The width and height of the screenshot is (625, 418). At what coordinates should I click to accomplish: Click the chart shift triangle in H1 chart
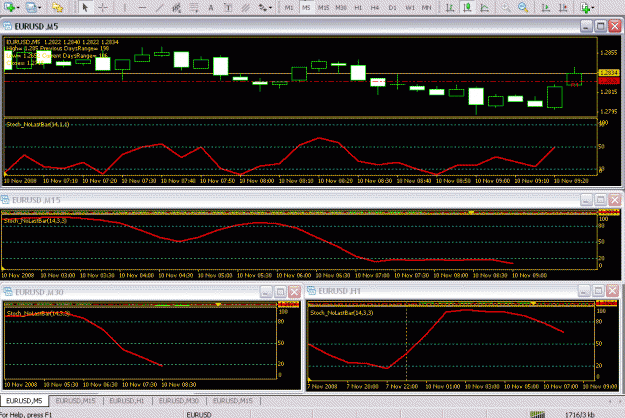point(533,304)
